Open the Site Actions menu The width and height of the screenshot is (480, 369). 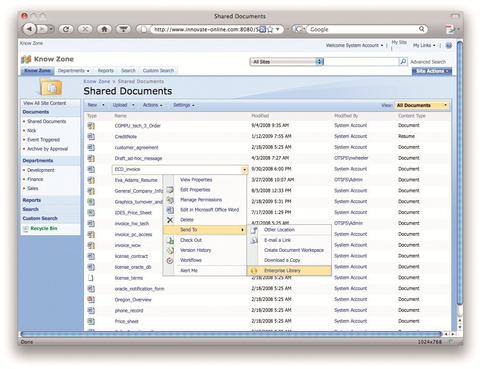tap(432, 71)
